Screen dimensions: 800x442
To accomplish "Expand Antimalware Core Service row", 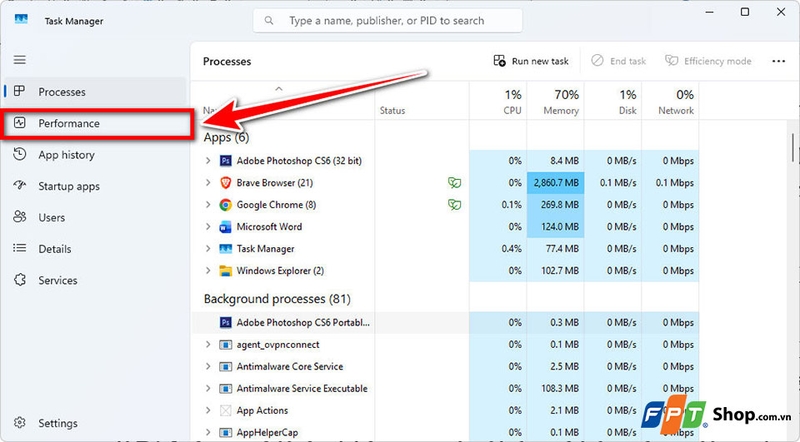I will (208, 366).
